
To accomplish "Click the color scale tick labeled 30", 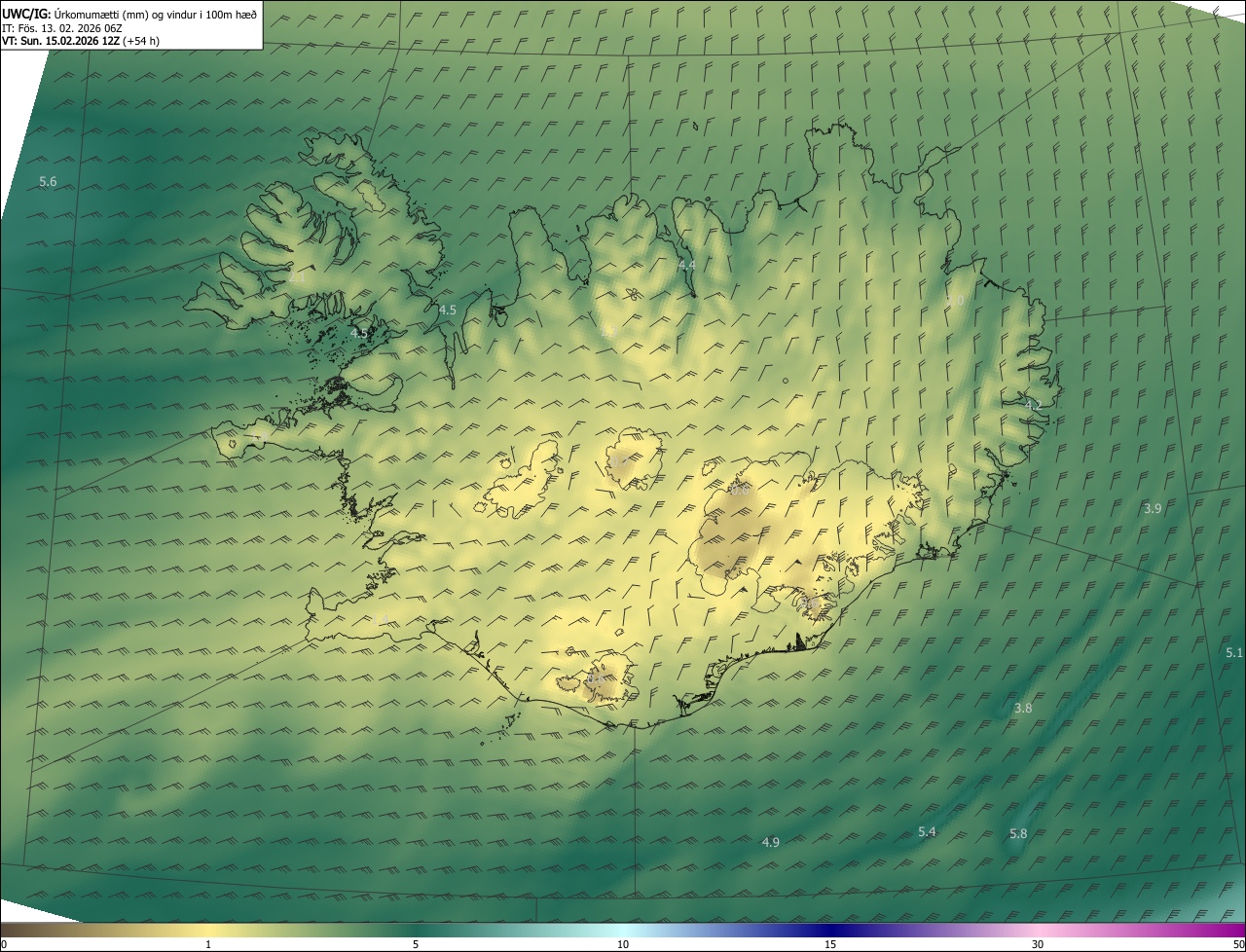I will coord(1038,944).
